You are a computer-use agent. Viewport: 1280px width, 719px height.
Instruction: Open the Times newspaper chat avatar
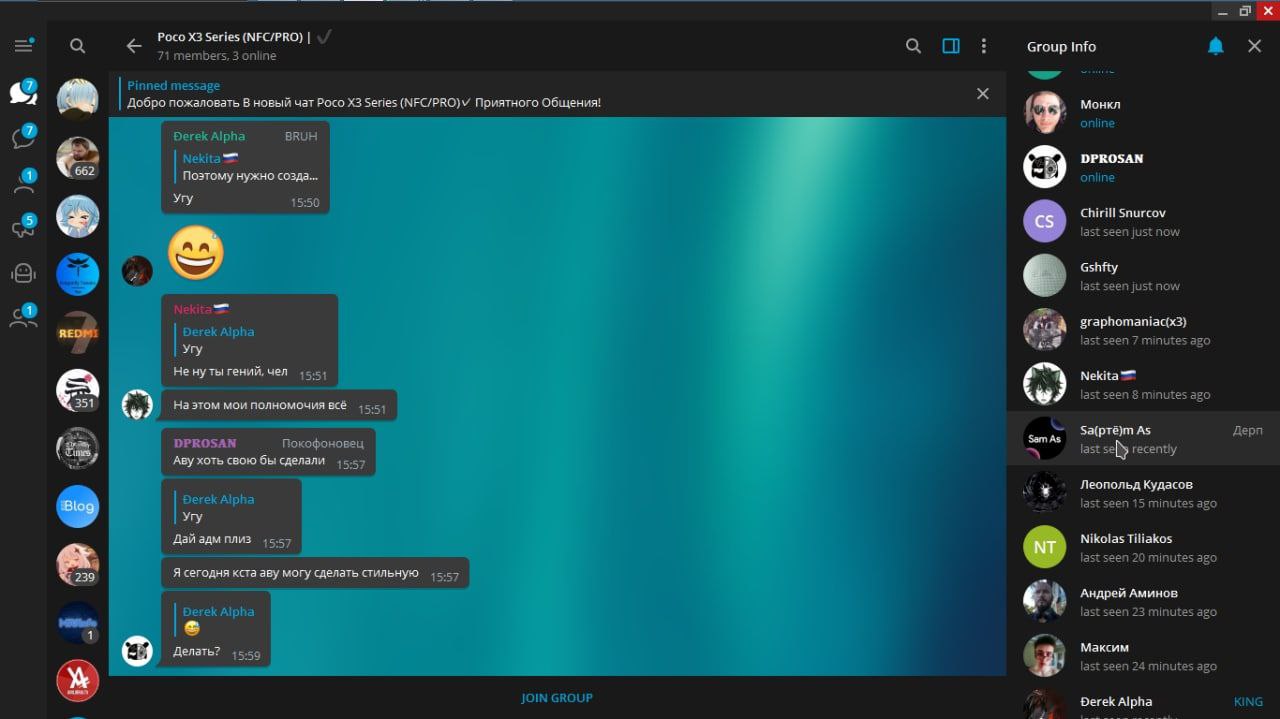78,449
